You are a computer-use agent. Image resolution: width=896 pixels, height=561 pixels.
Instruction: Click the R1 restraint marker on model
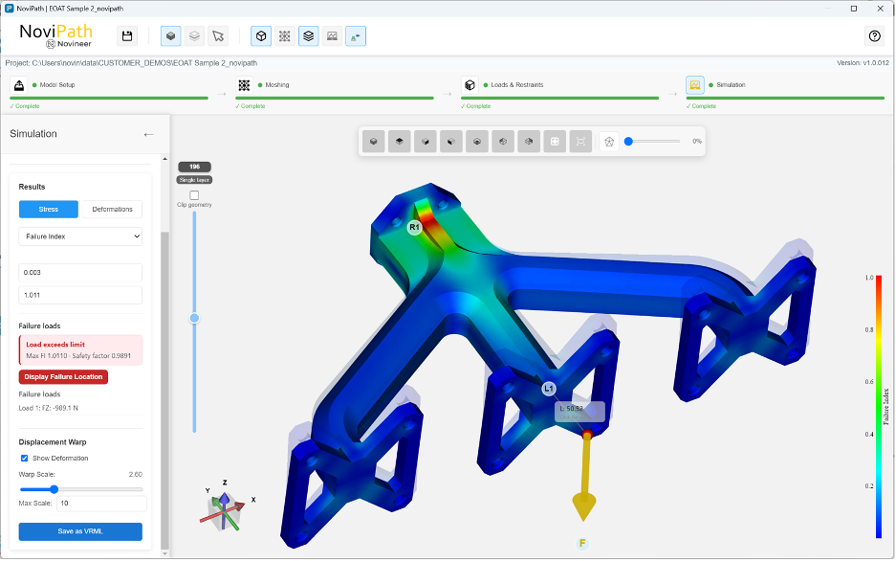click(x=414, y=227)
